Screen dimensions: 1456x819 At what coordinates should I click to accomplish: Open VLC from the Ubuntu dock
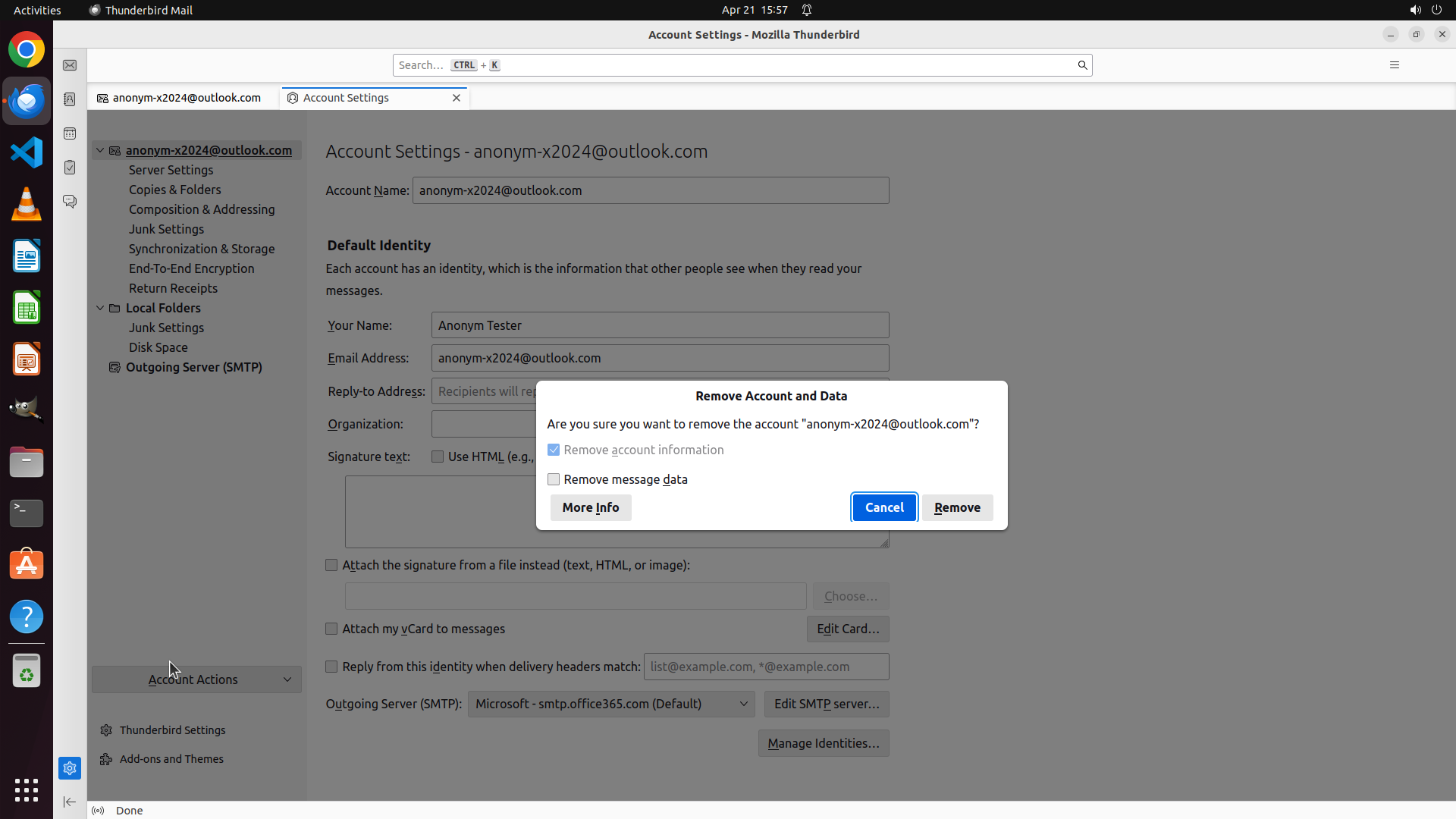click(27, 204)
